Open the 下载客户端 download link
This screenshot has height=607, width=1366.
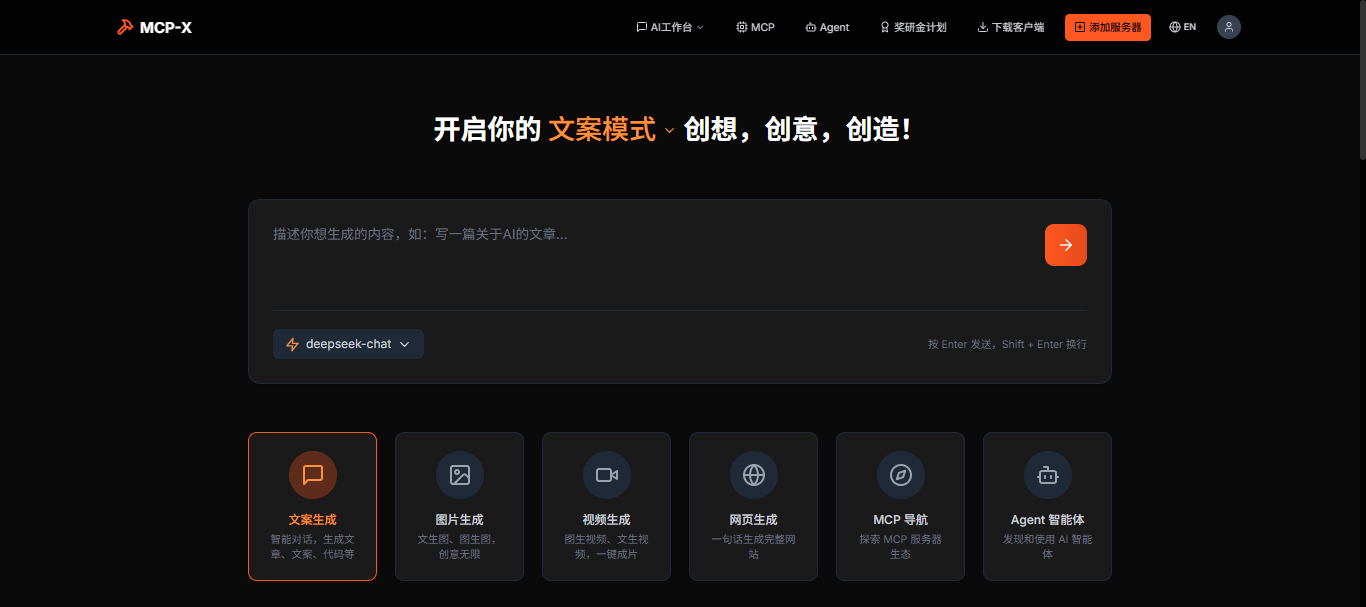click(x=1010, y=27)
